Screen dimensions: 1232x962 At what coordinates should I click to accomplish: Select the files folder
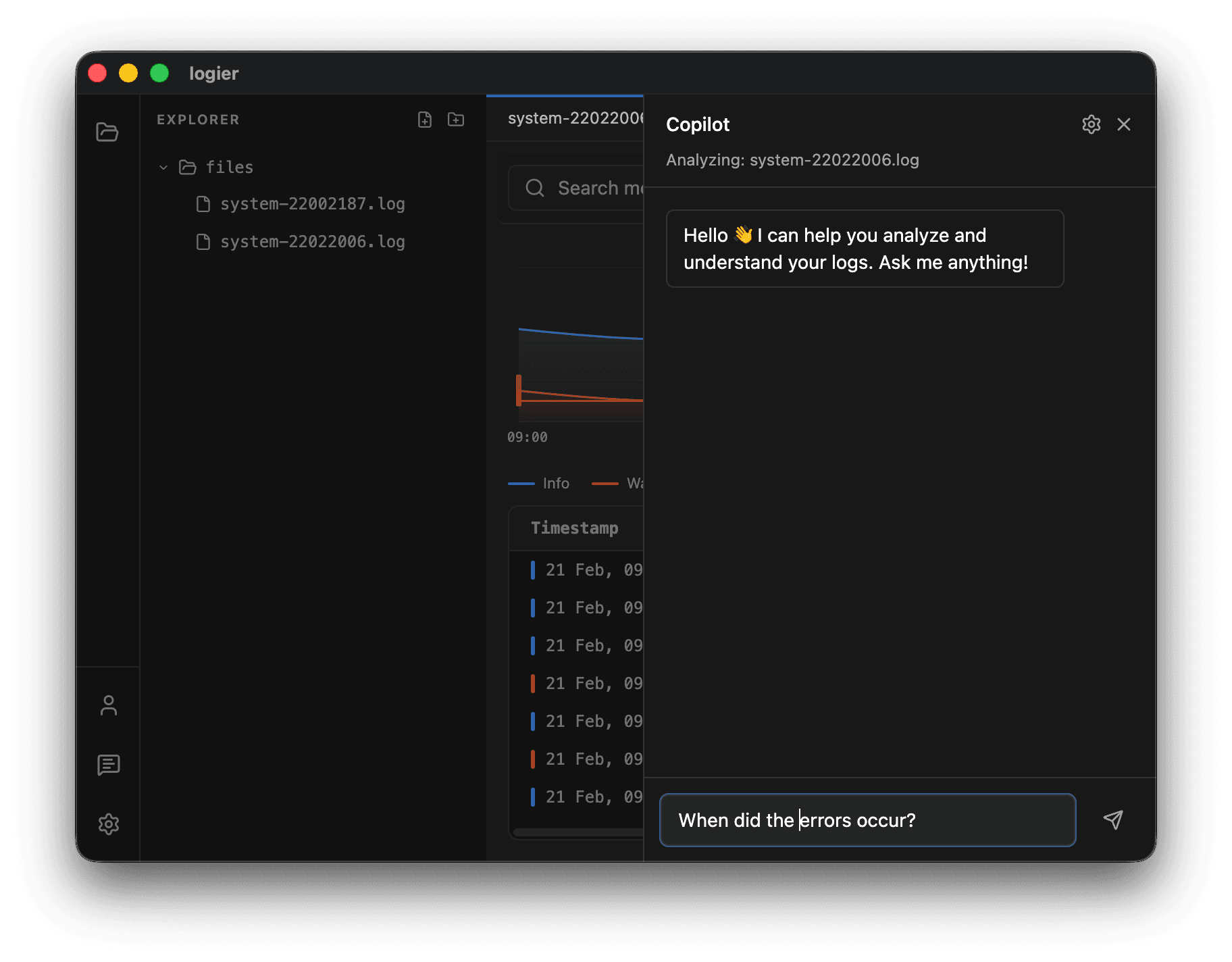[216, 167]
